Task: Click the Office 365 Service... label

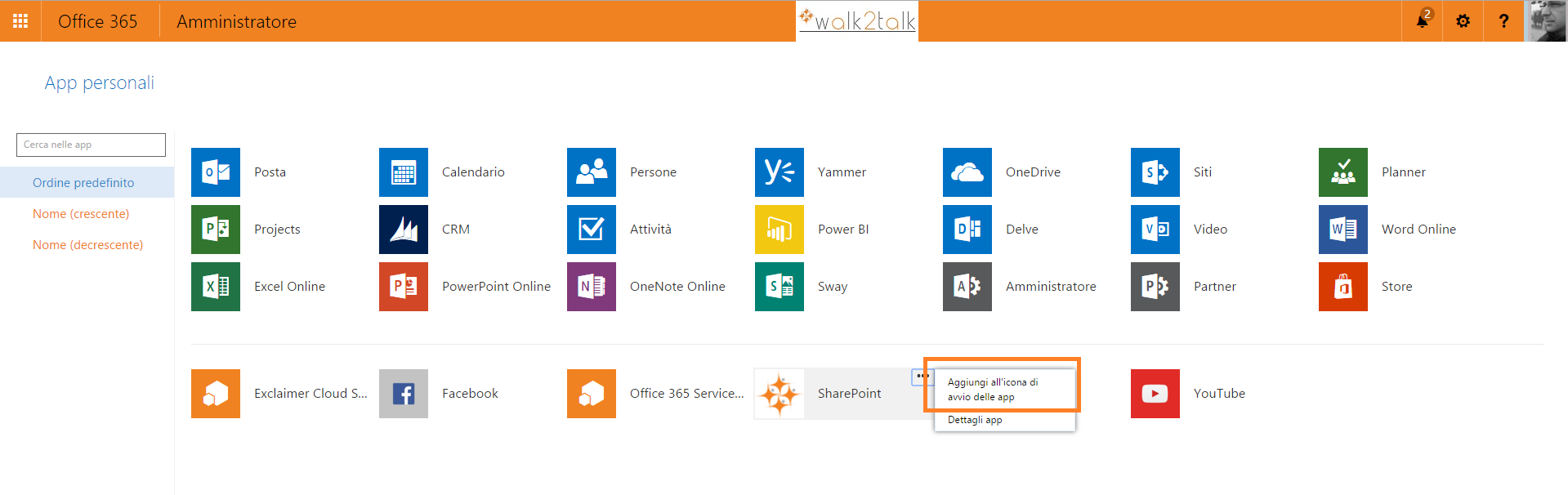Action: coord(687,394)
